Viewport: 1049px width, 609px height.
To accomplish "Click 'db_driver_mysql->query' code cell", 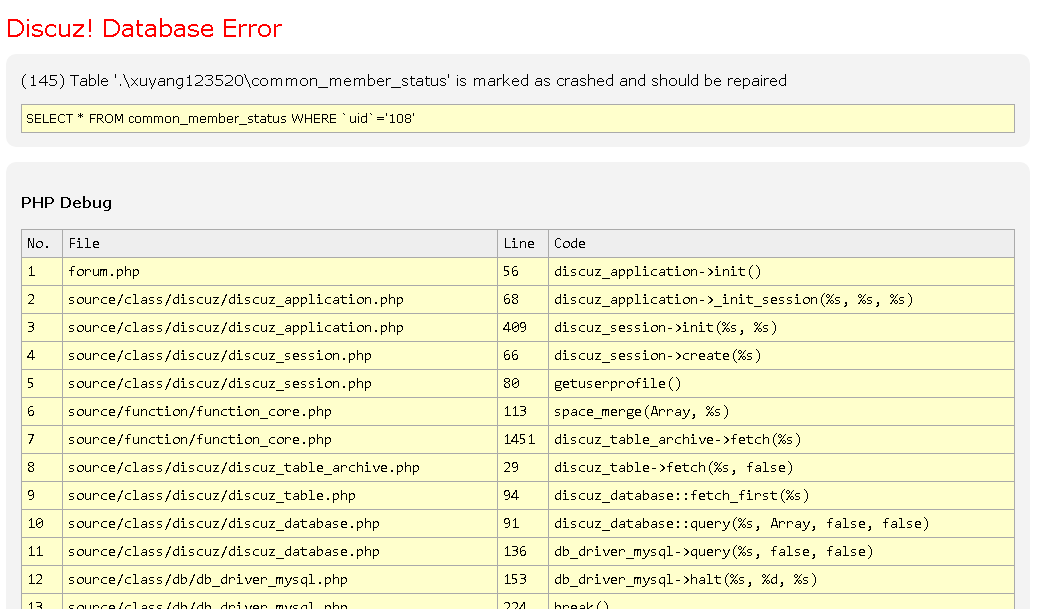I will (781, 552).
